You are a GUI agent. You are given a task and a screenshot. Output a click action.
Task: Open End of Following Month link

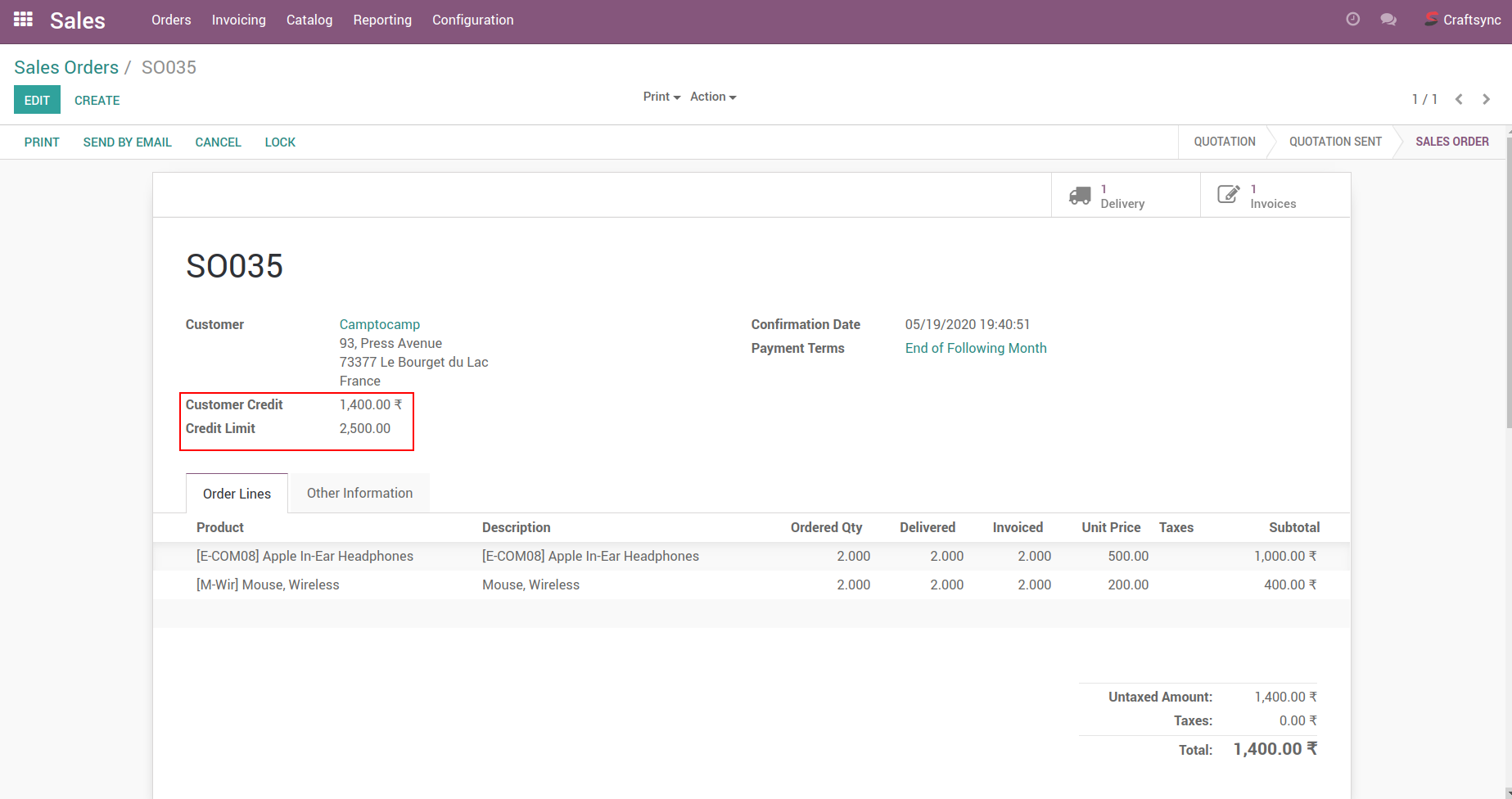tap(975, 348)
